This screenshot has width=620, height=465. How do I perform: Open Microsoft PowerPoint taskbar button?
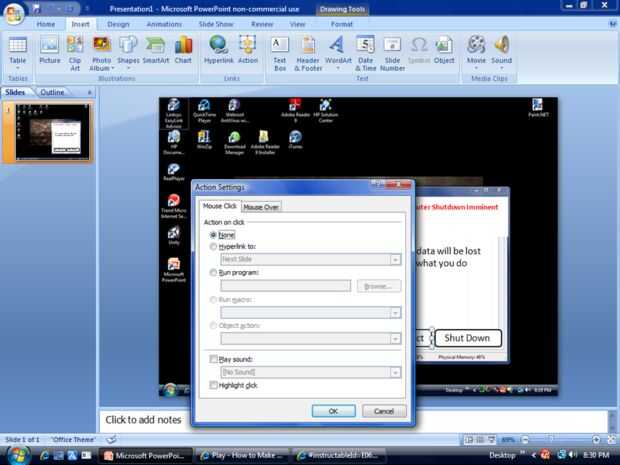[145, 456]
